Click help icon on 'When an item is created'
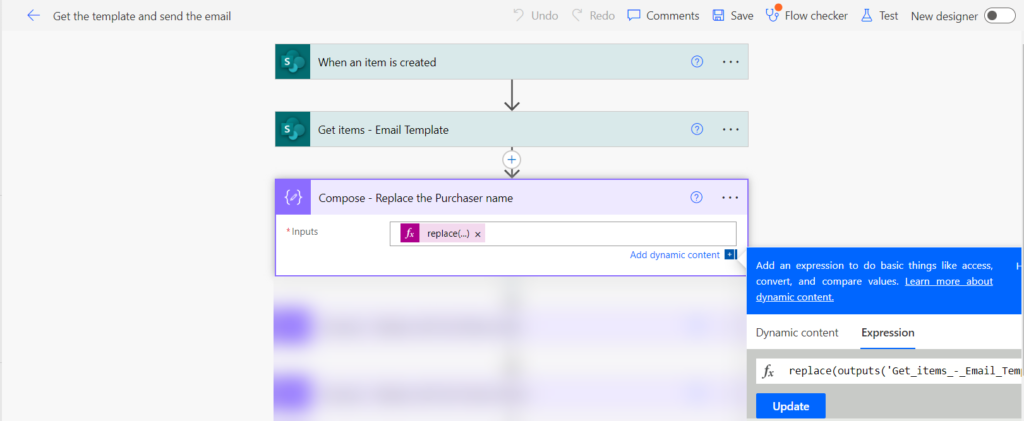The height and width of the screenshot is (421, 1024). (697, 62)
